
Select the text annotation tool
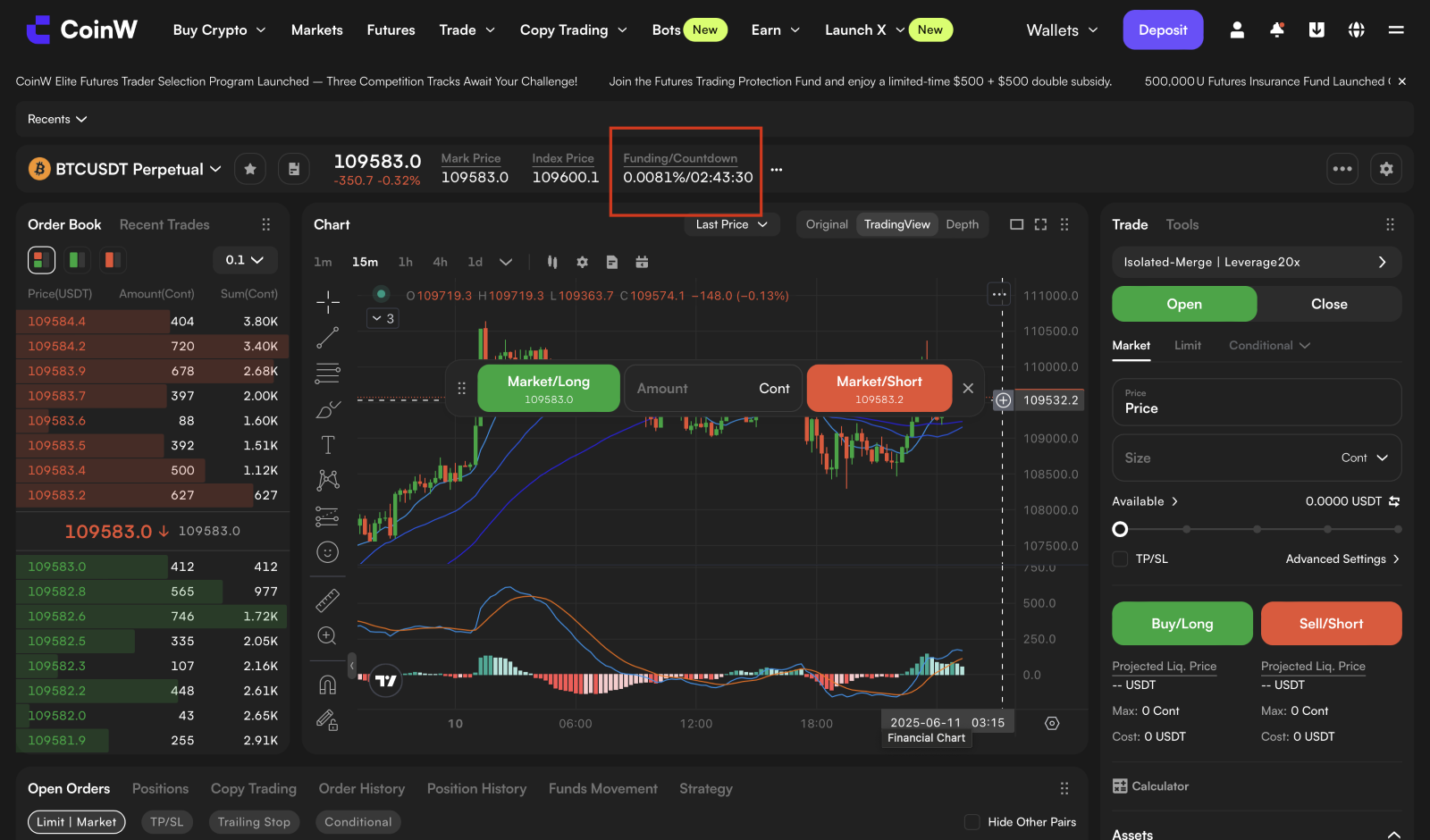328,445
